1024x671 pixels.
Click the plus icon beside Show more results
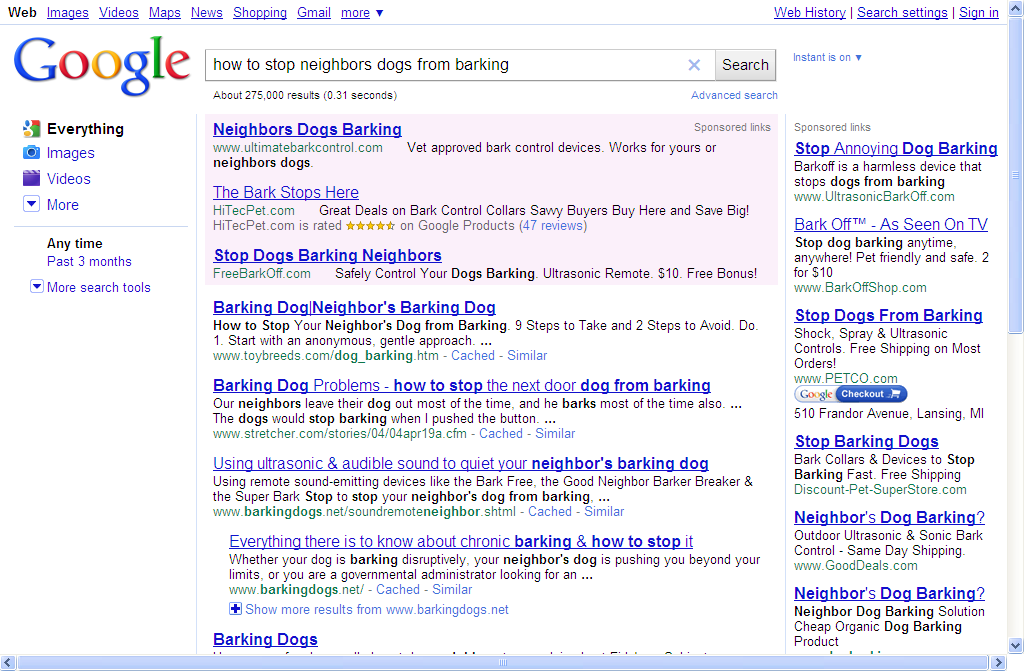[x=235, y=609]
